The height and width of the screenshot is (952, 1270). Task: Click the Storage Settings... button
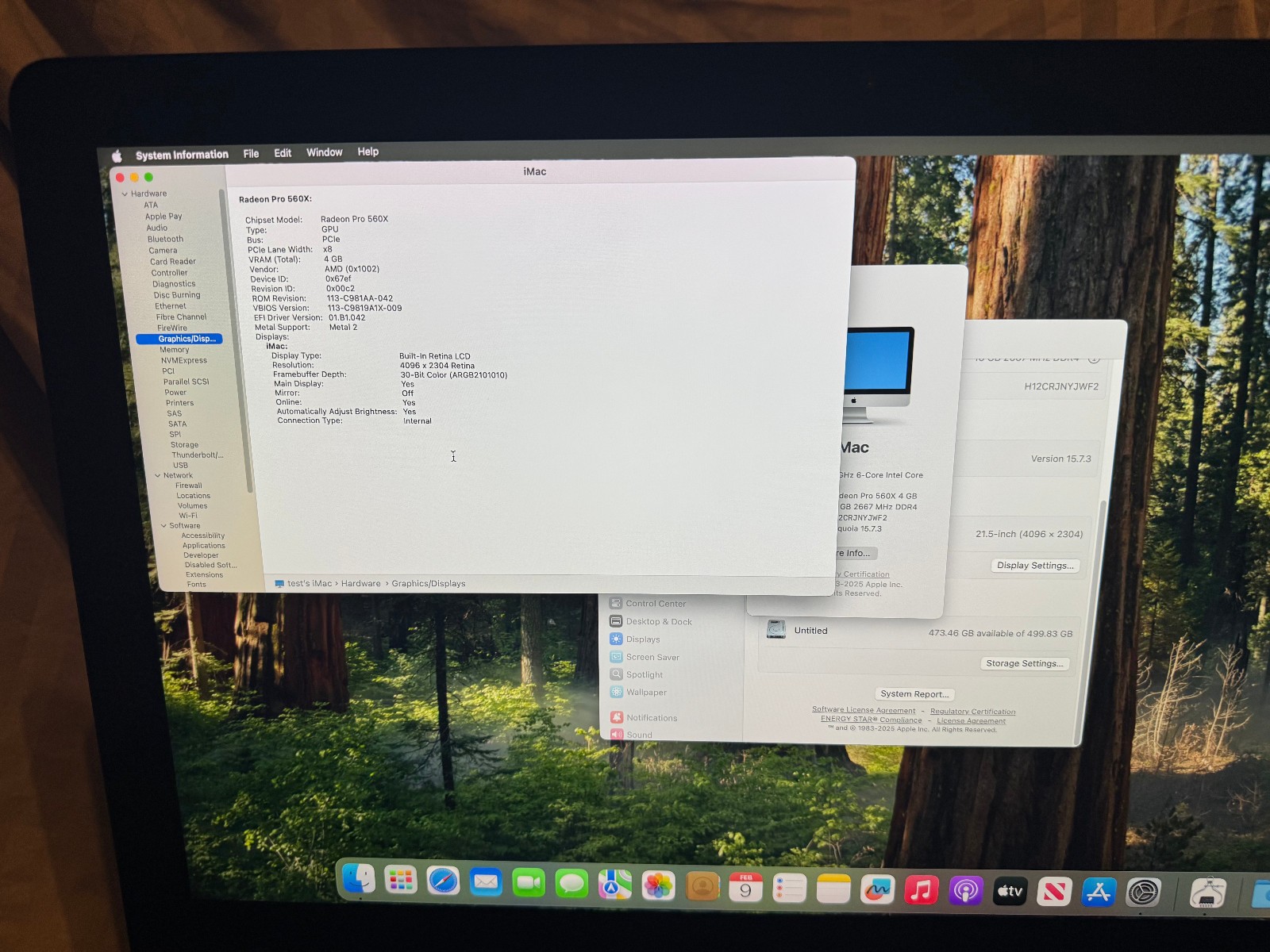tap(1025, 663)
